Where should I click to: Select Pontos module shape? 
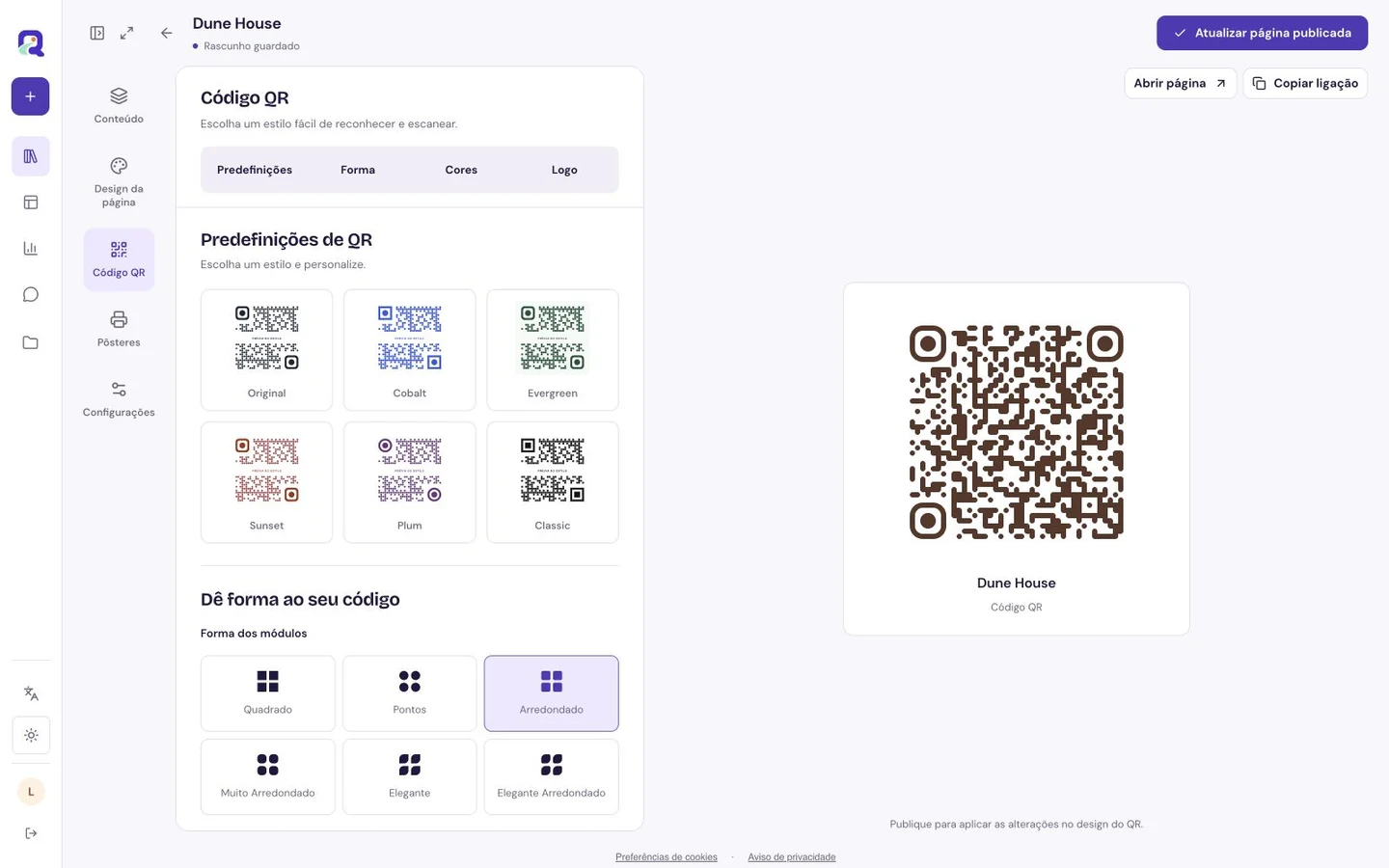(x=409, y=693)
